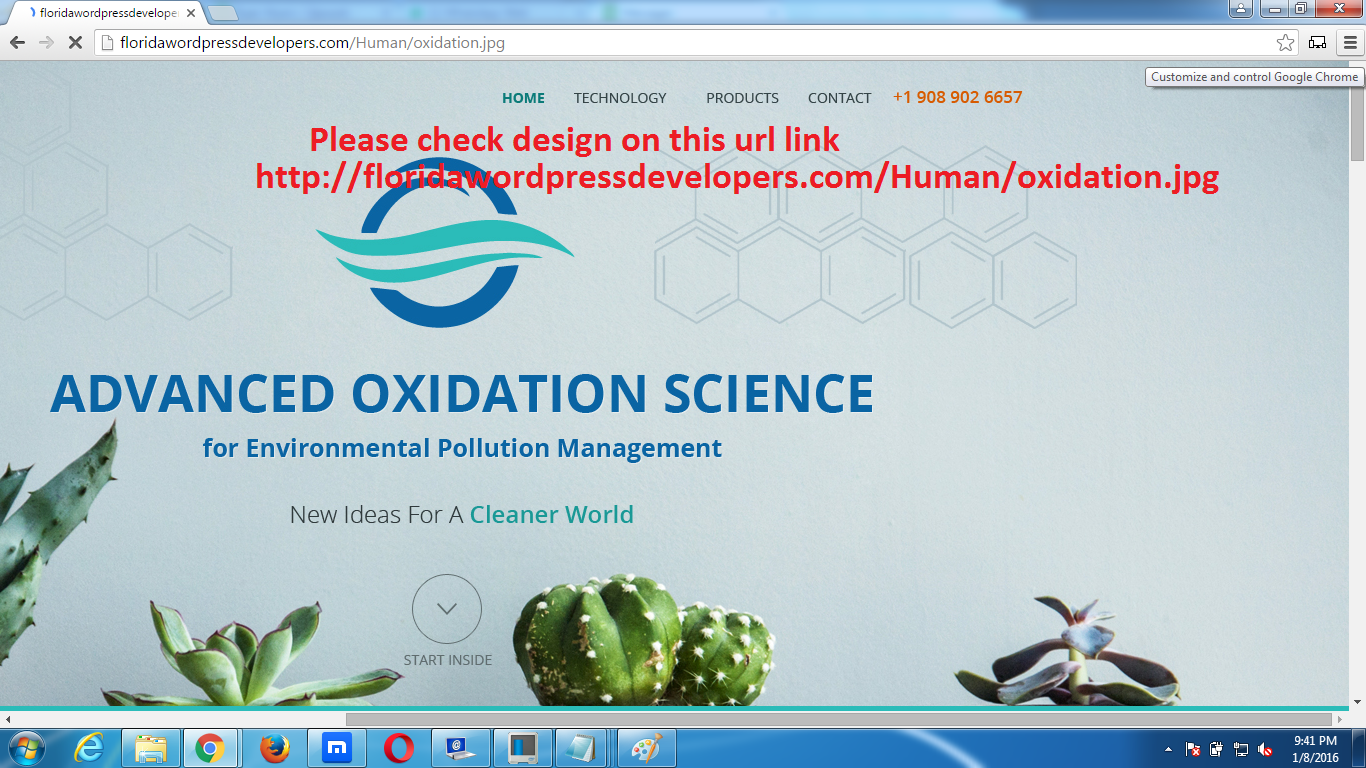Open the Windows Start menu
This screenshot has width=1366, height=768.
pyautogui.click(x=26, y=748)
